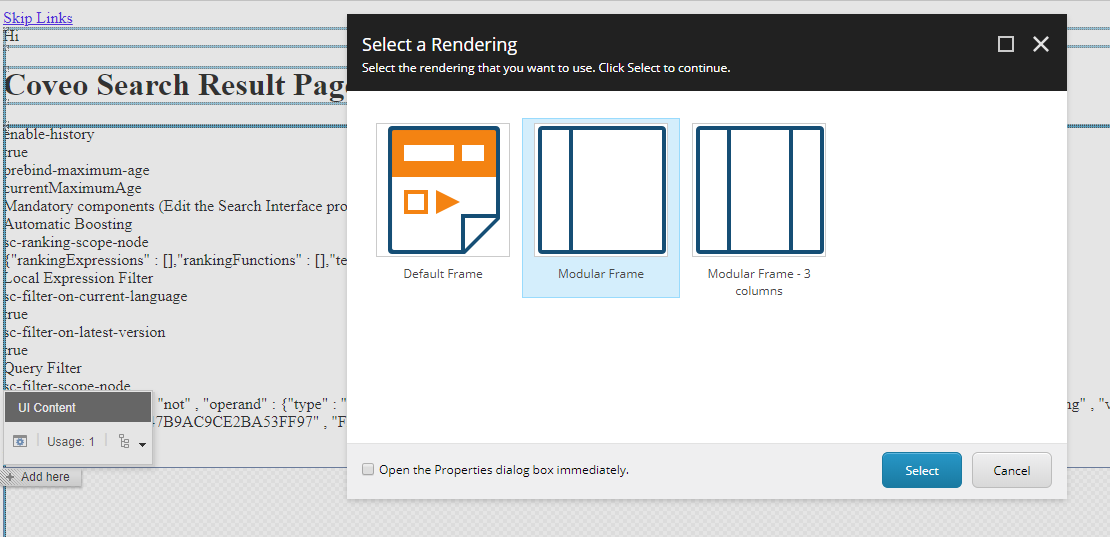The image size is (1110, 537).
Task: Click the Modular Frame - 3 columns label
Action: [x=759, y=282]
